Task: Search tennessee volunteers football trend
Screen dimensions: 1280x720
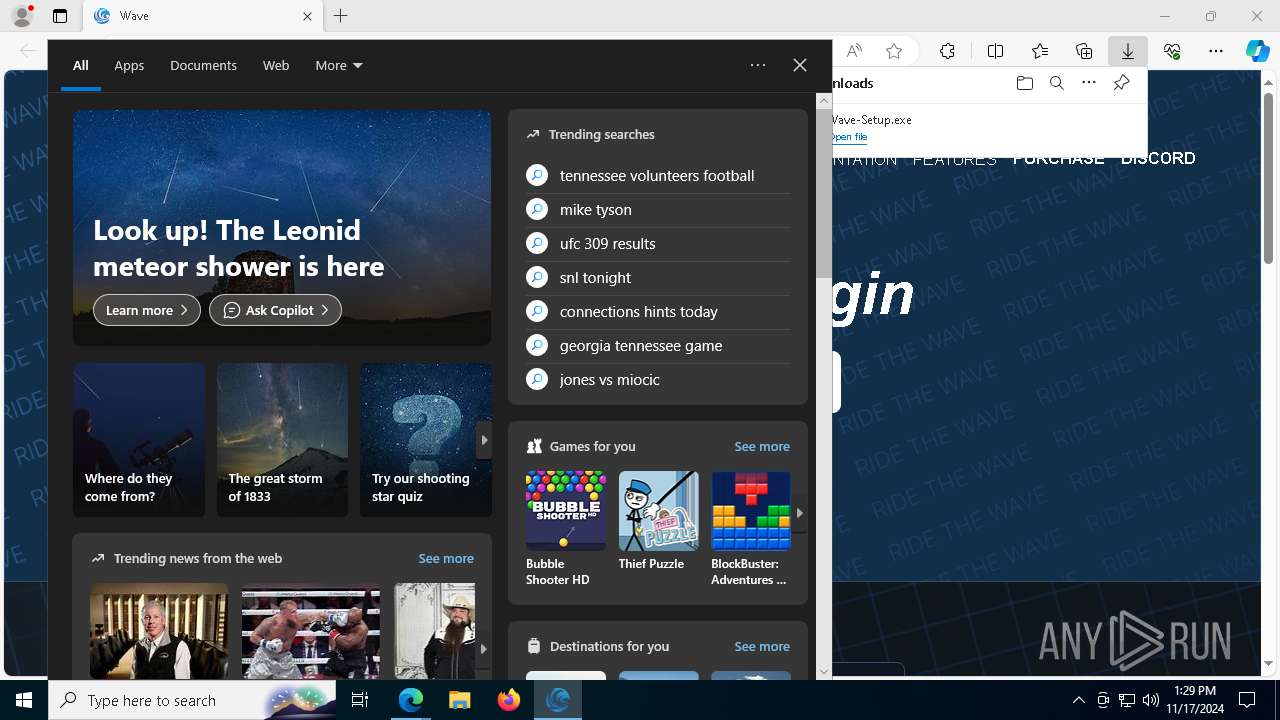Action: [658, 175]
